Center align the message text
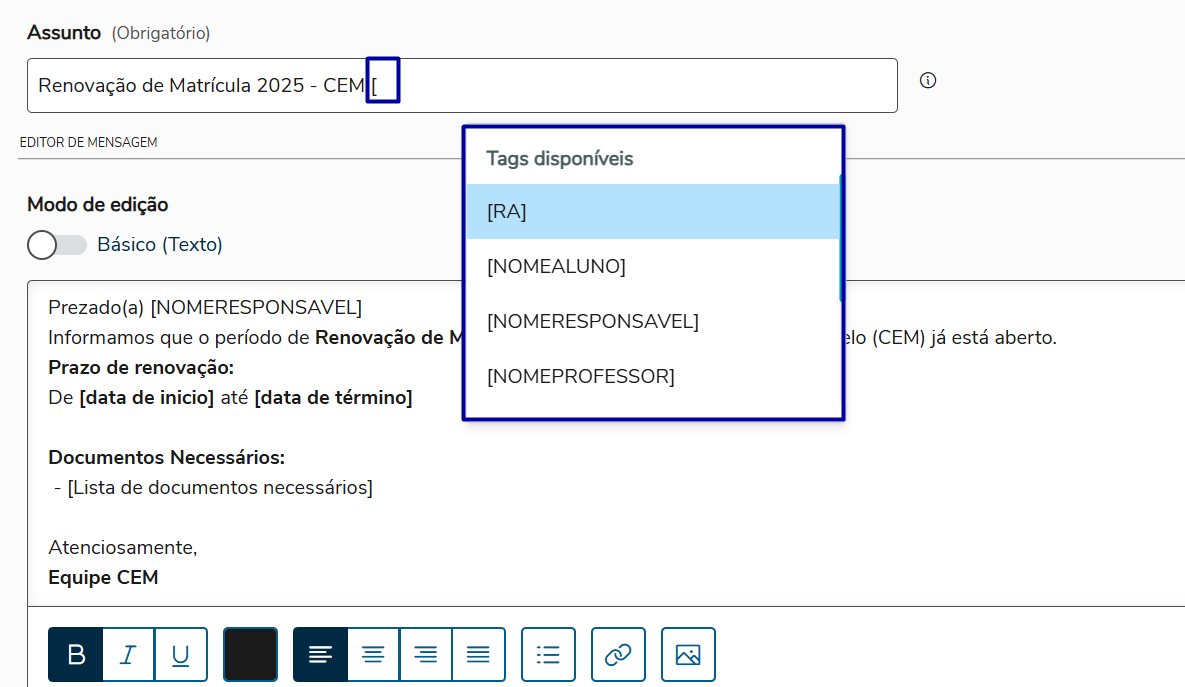 coord(373,655)
